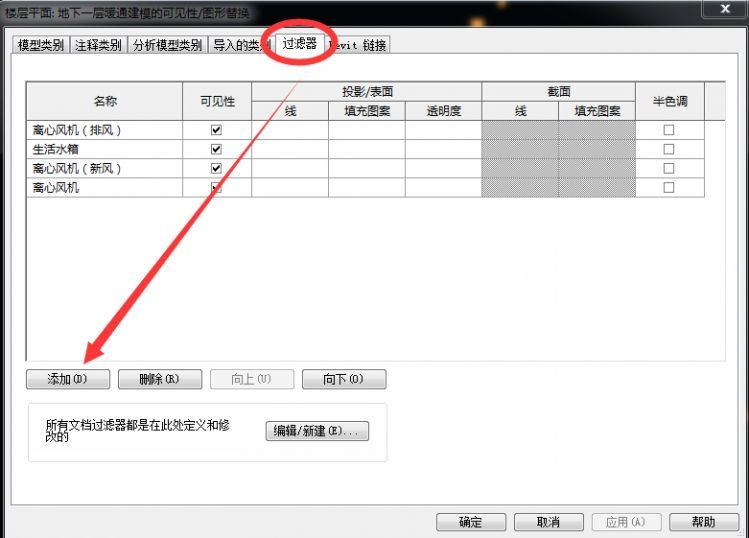
Task: Uncheck visibility for 离心风机（排风）
Action: [216, 130]
